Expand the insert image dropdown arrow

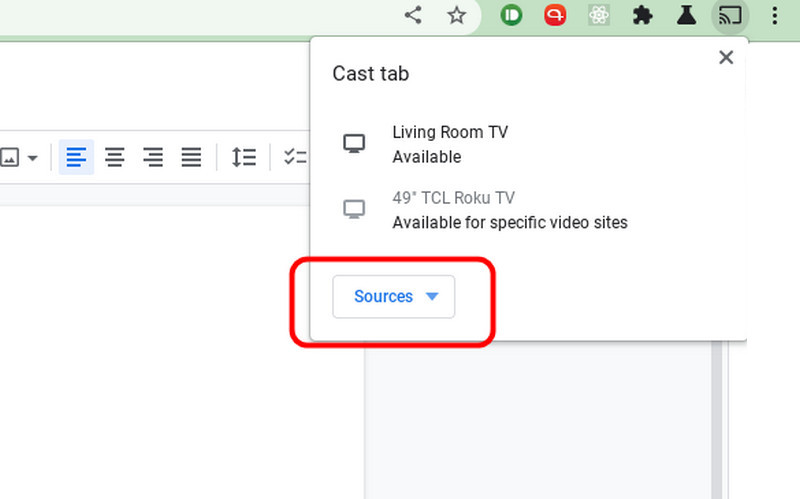[33, 158]
